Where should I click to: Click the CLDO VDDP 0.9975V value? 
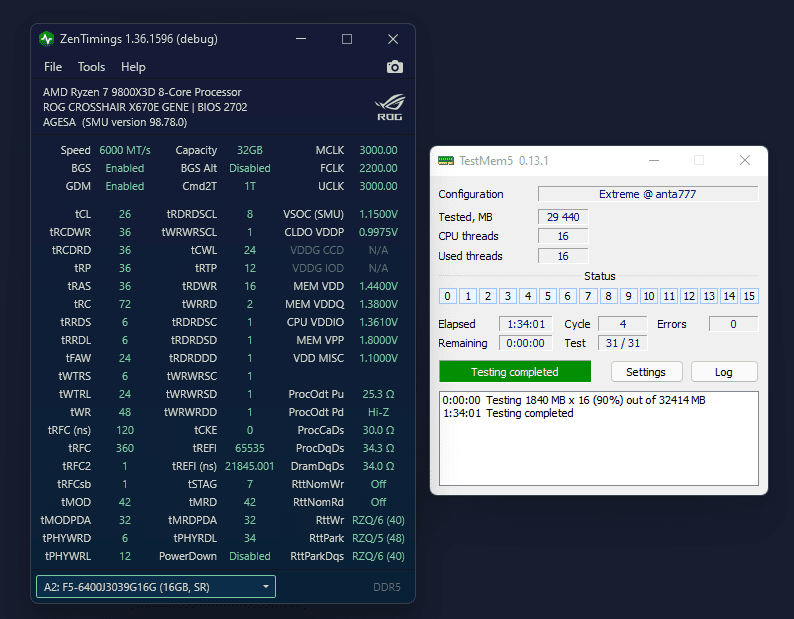(378, 232)
